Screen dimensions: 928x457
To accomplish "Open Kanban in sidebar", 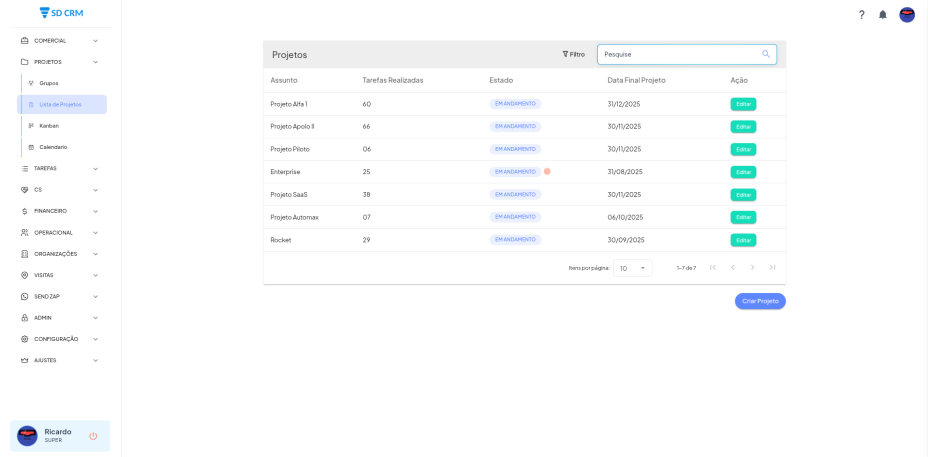I will [x=49, y=126].
